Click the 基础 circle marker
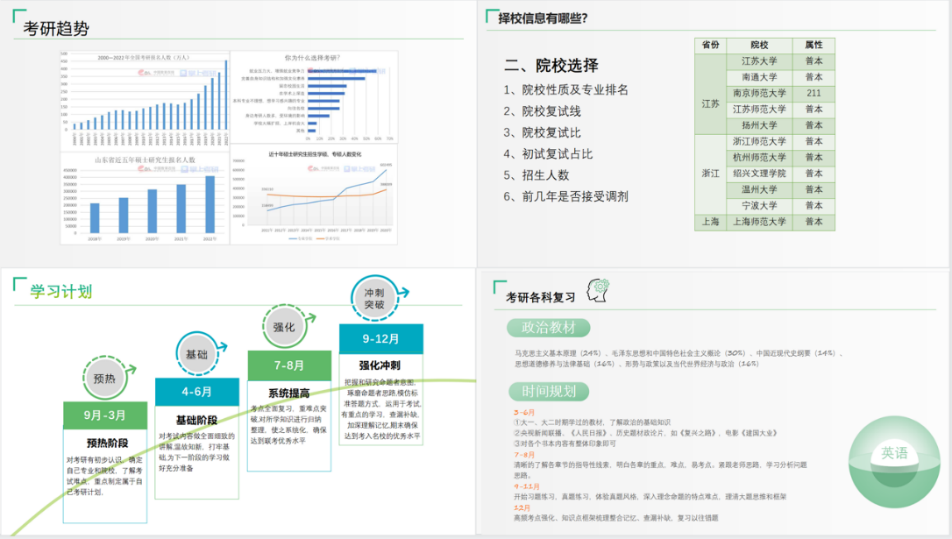This screenshot has height=539, width=952. [x=196, y=354]
